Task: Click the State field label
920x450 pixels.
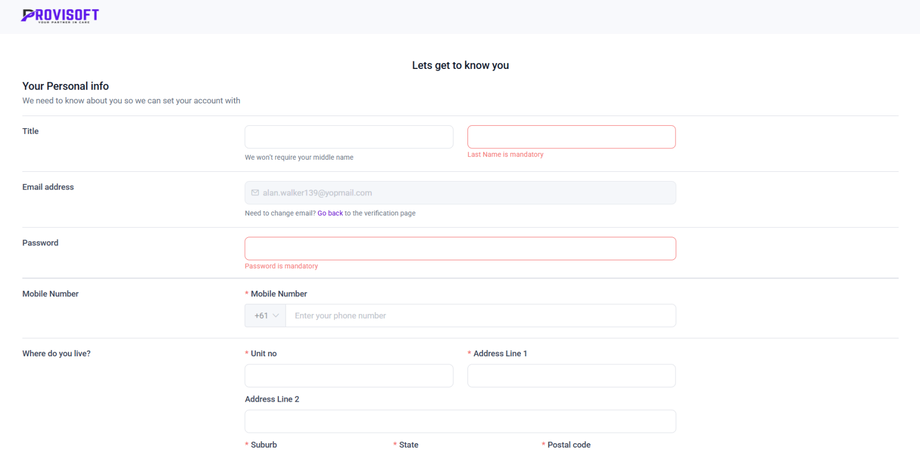Action: tap(408, 445)
